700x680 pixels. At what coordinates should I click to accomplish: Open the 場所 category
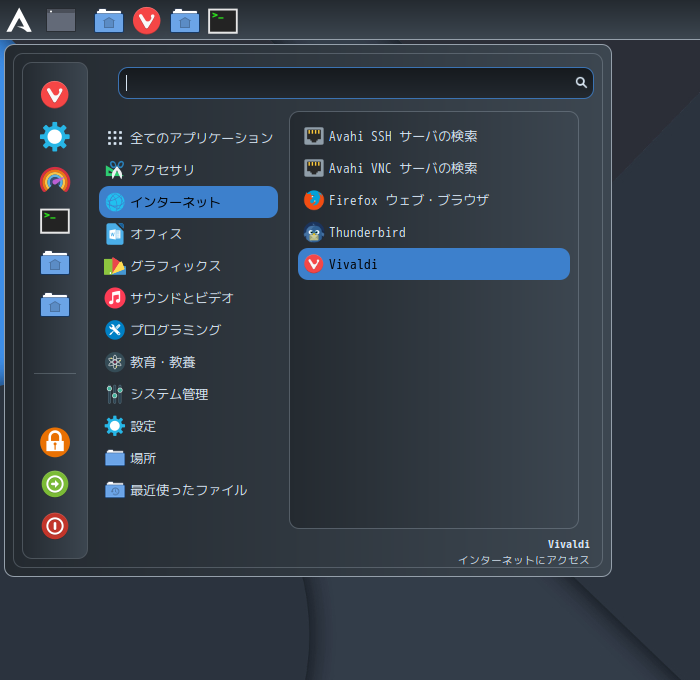pyautogui.click(x=188, y=458)
